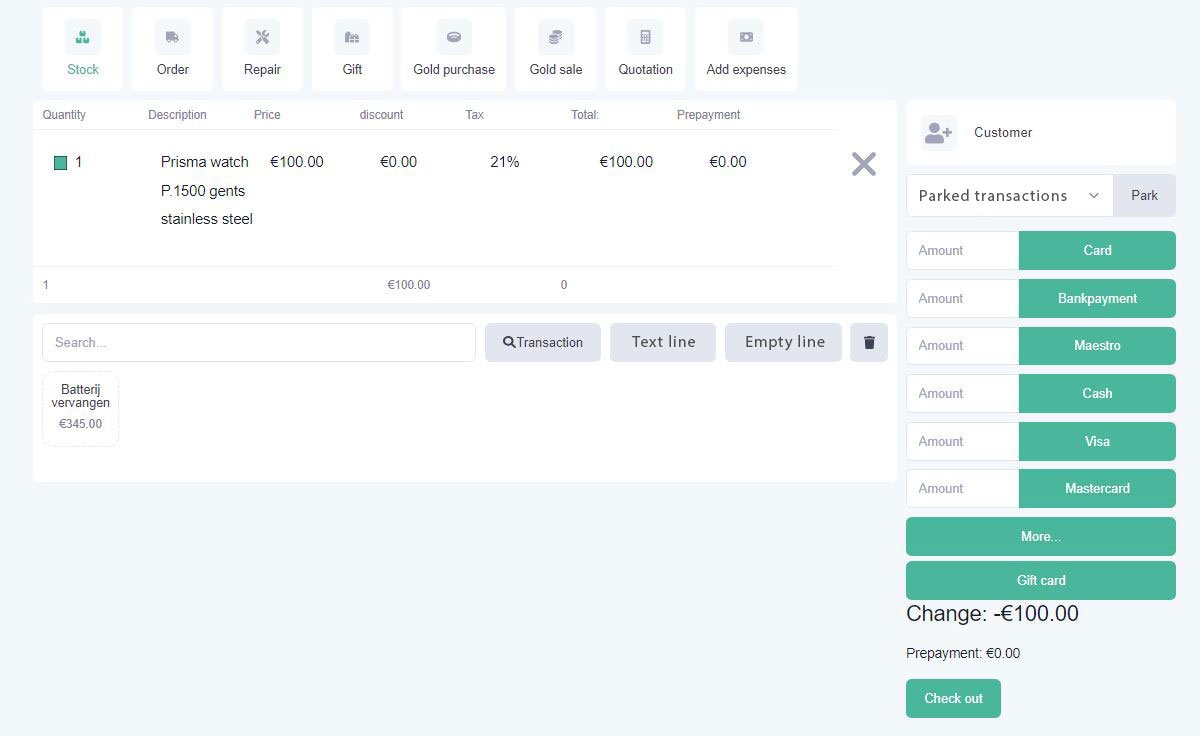Click the trash delete icon
1200x736 pixels.
tap(868, 342)
